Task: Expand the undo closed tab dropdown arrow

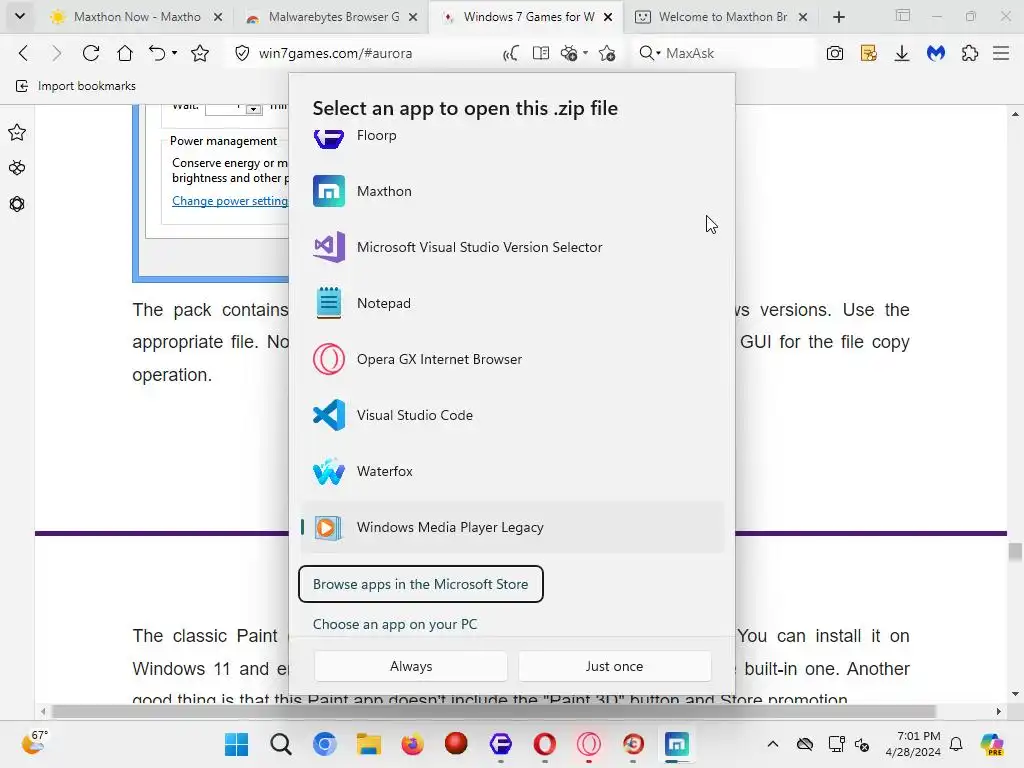Action: click(x=174, y=53)
